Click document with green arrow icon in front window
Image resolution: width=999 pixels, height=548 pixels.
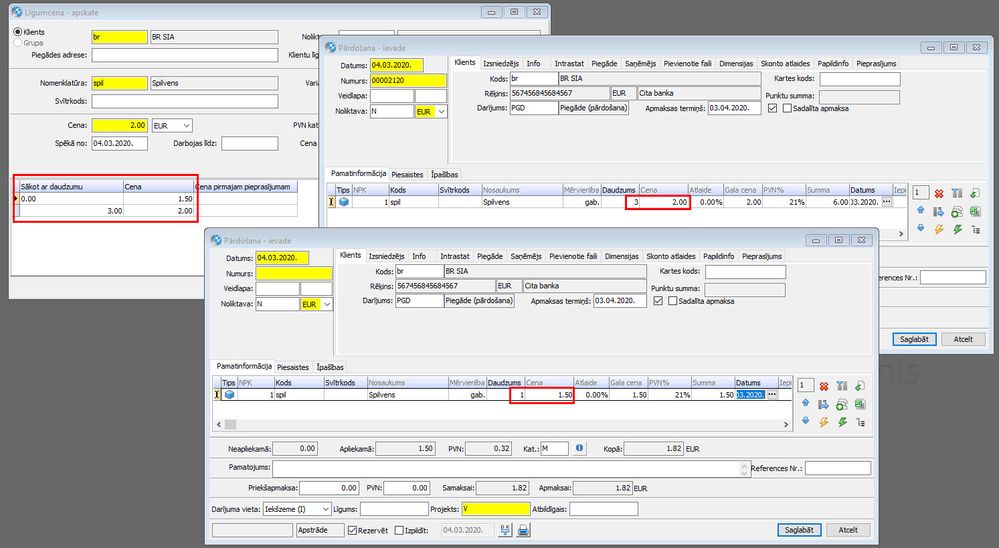860,386
